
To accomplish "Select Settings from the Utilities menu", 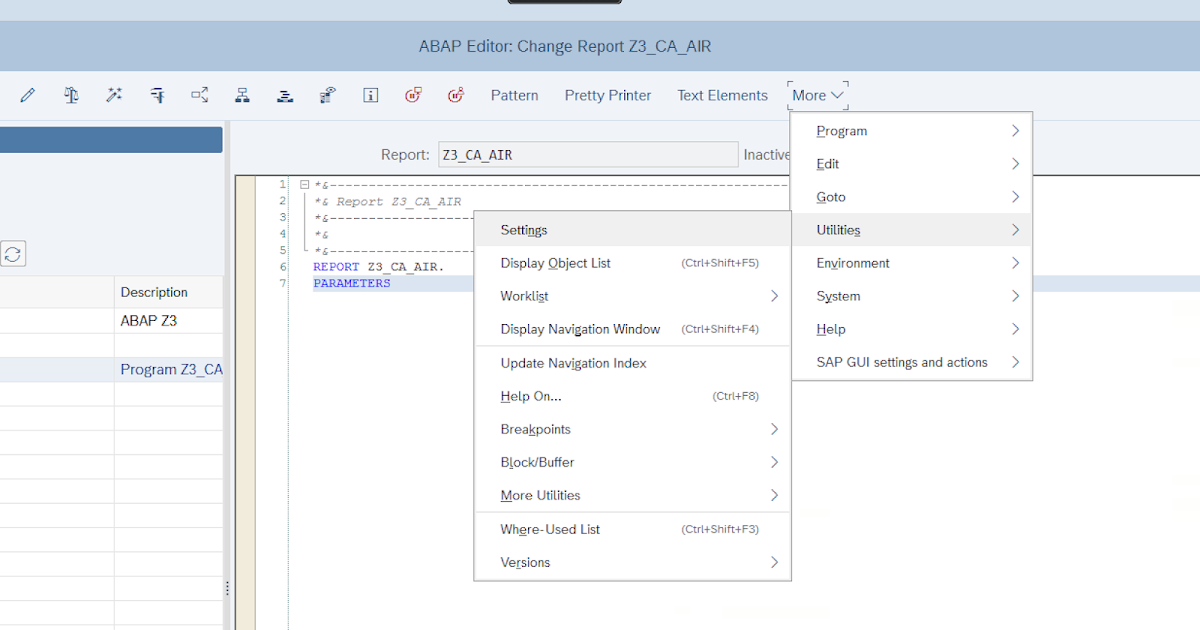I will pyautogui.click(x=524, y=229).
